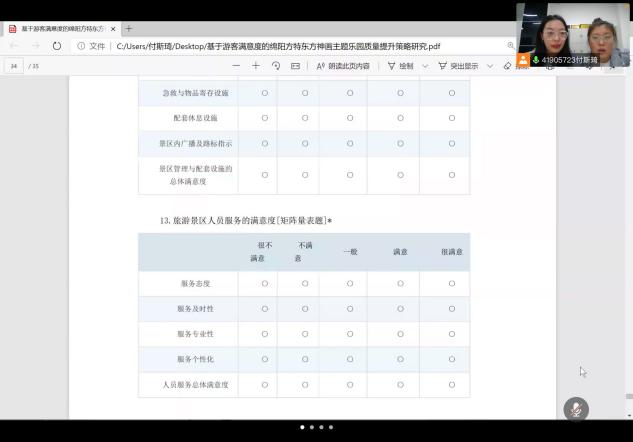Refresh the current PDF page
Screen dimensions: 633x442
[x=57, y=46]
